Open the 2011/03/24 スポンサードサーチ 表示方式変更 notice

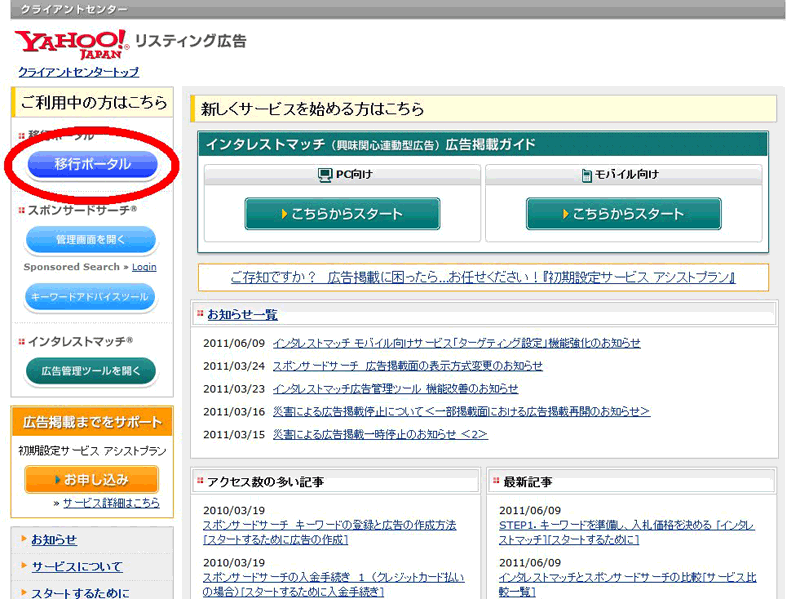click(407, 366)
